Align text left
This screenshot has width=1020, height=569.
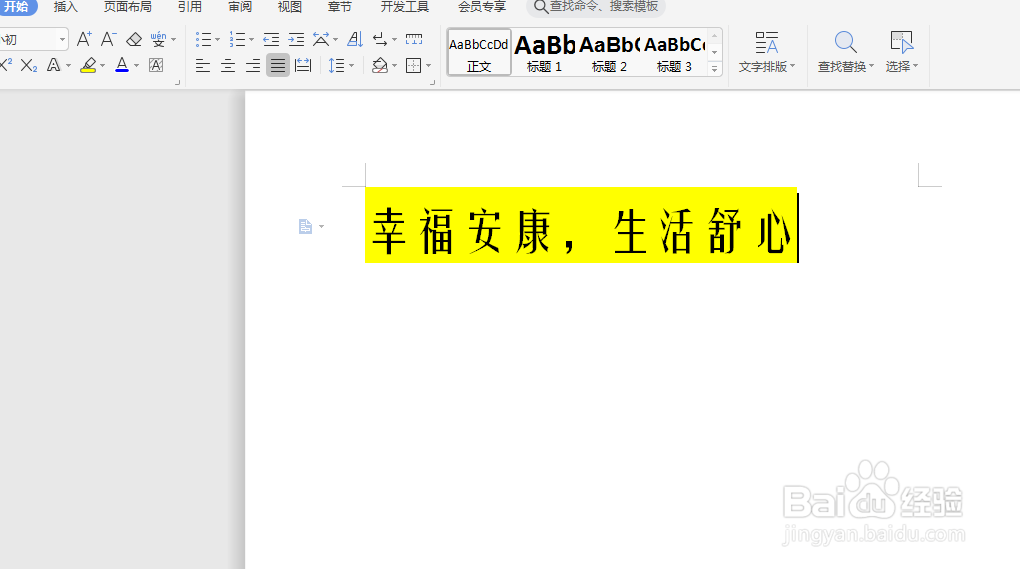click(203, 66)
